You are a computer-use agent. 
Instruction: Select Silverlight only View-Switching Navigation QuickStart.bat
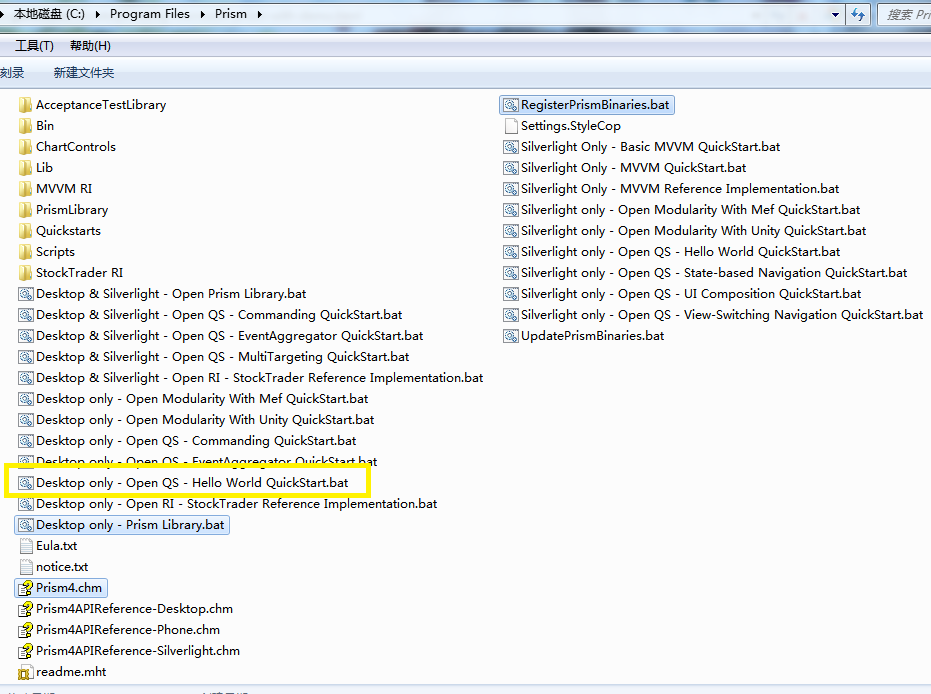[x=713, y=315]
